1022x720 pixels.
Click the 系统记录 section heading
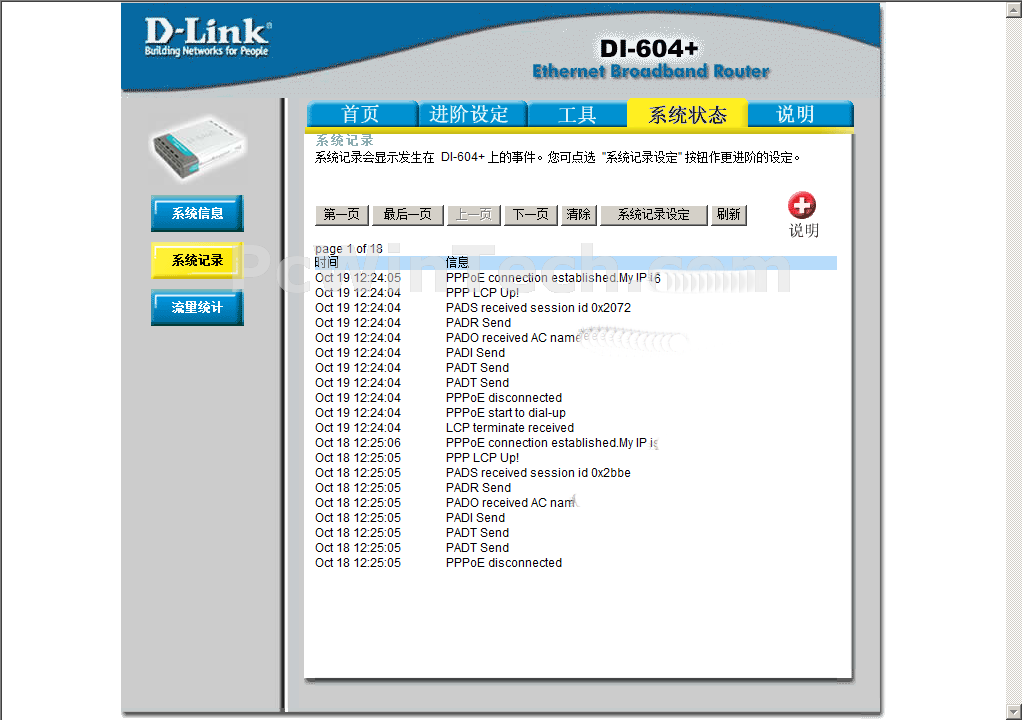point(345,139)
